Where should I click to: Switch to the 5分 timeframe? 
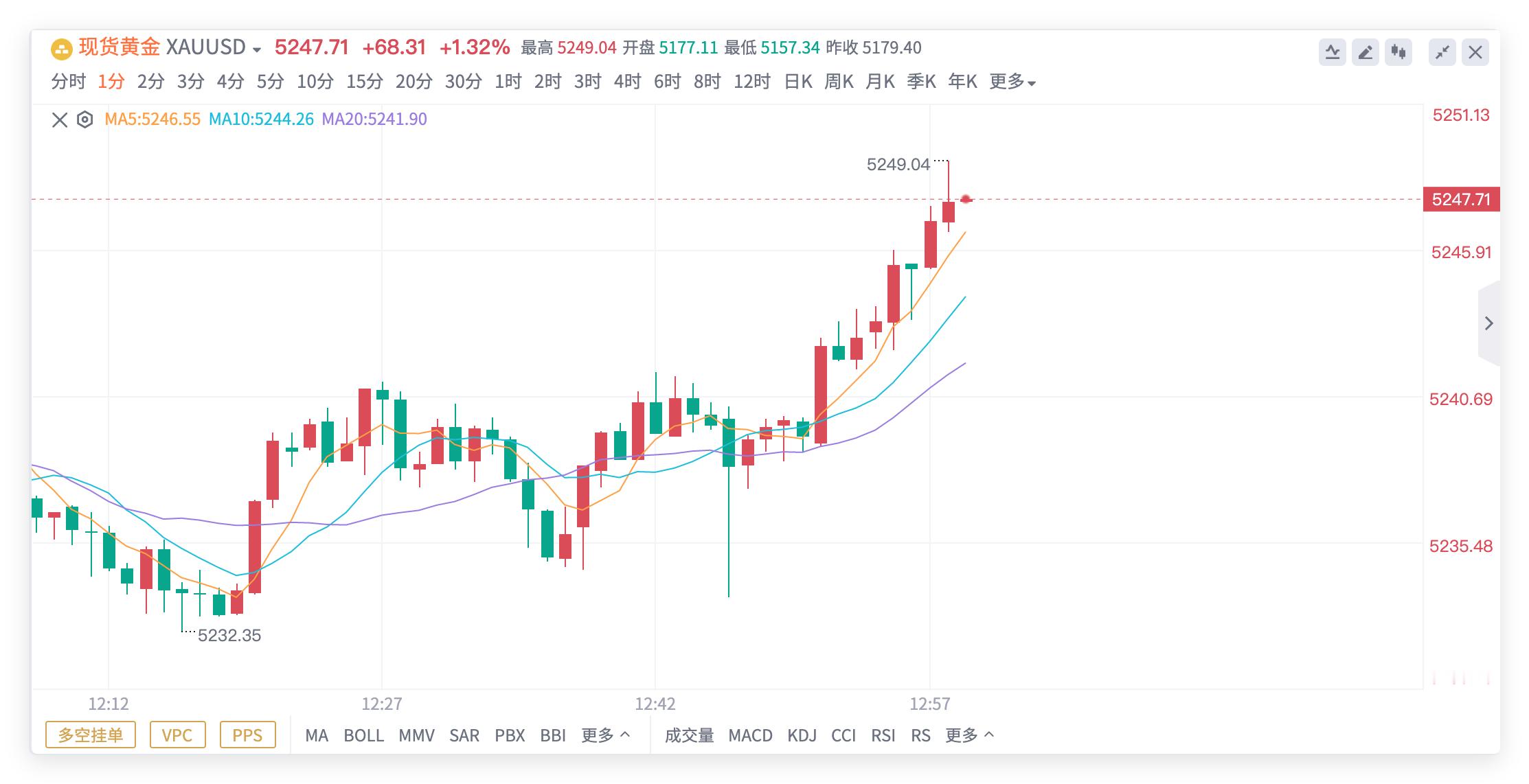[x=270, y=82]
